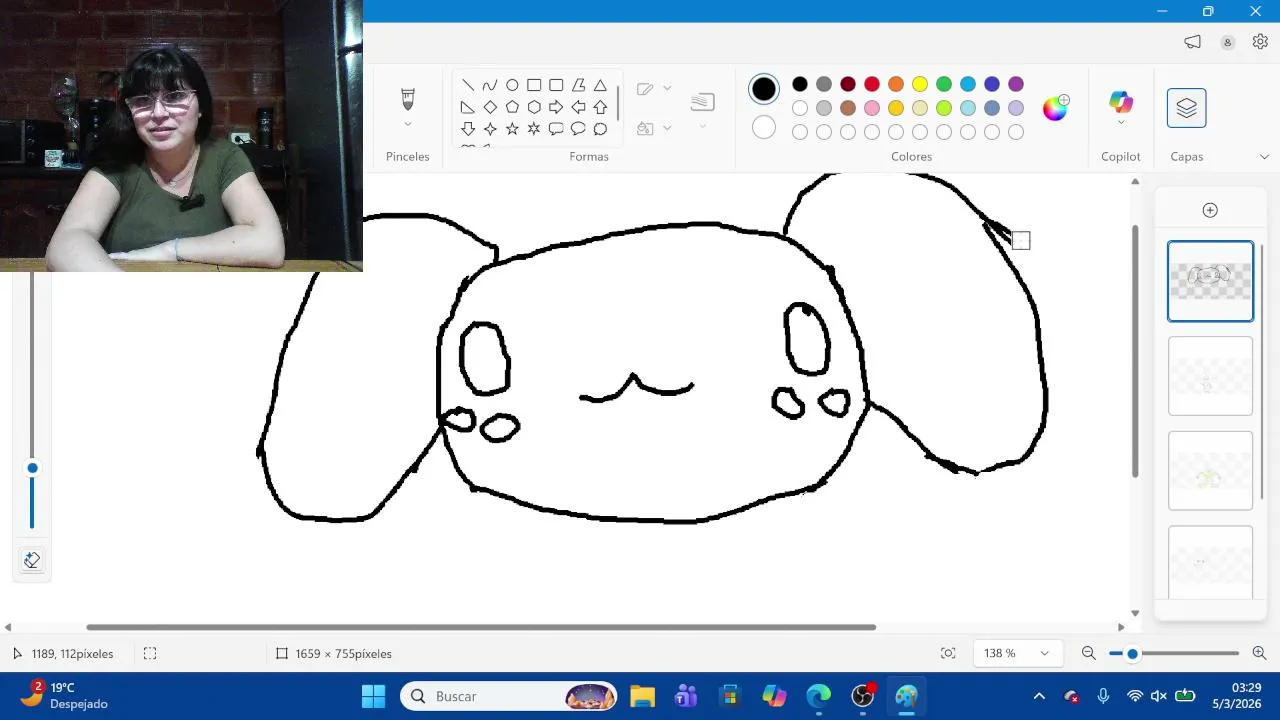Viewport: 1280px width, 720px height.
Task: Select the Right arrow shape
Action: (556, 107)
